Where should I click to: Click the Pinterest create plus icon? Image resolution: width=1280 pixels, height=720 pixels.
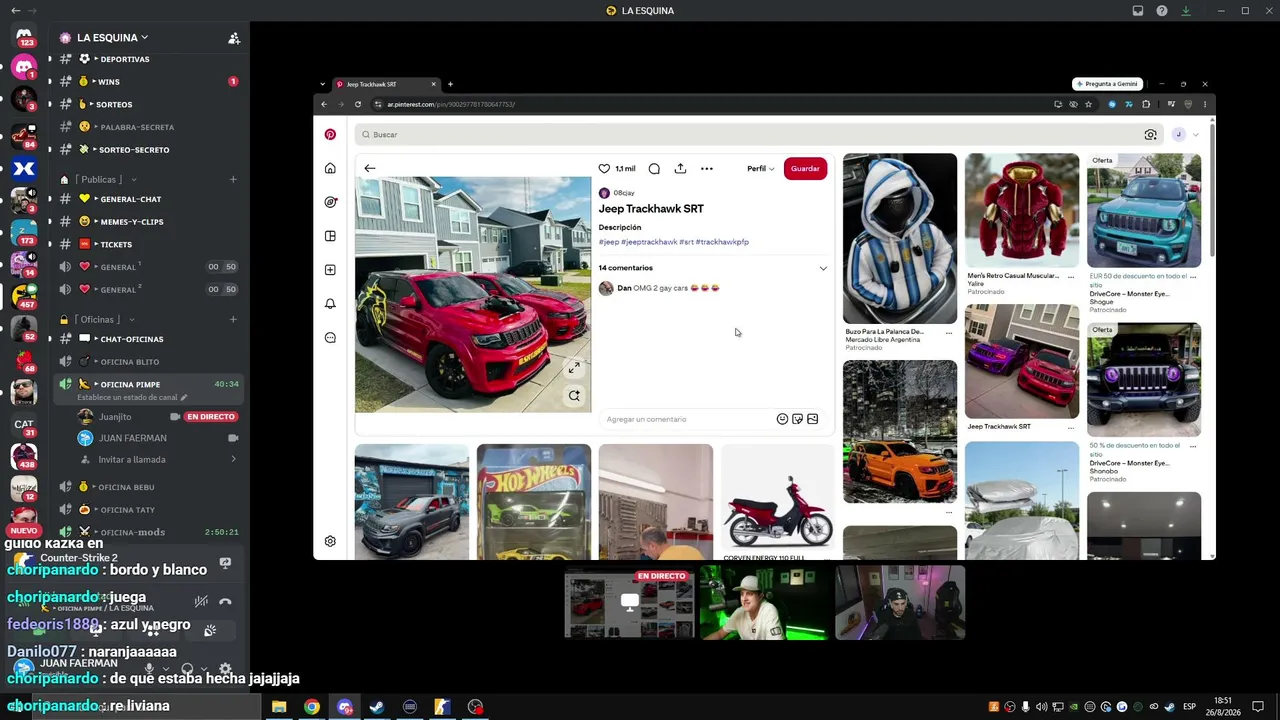pyautogui.click(x=330, y=270)
